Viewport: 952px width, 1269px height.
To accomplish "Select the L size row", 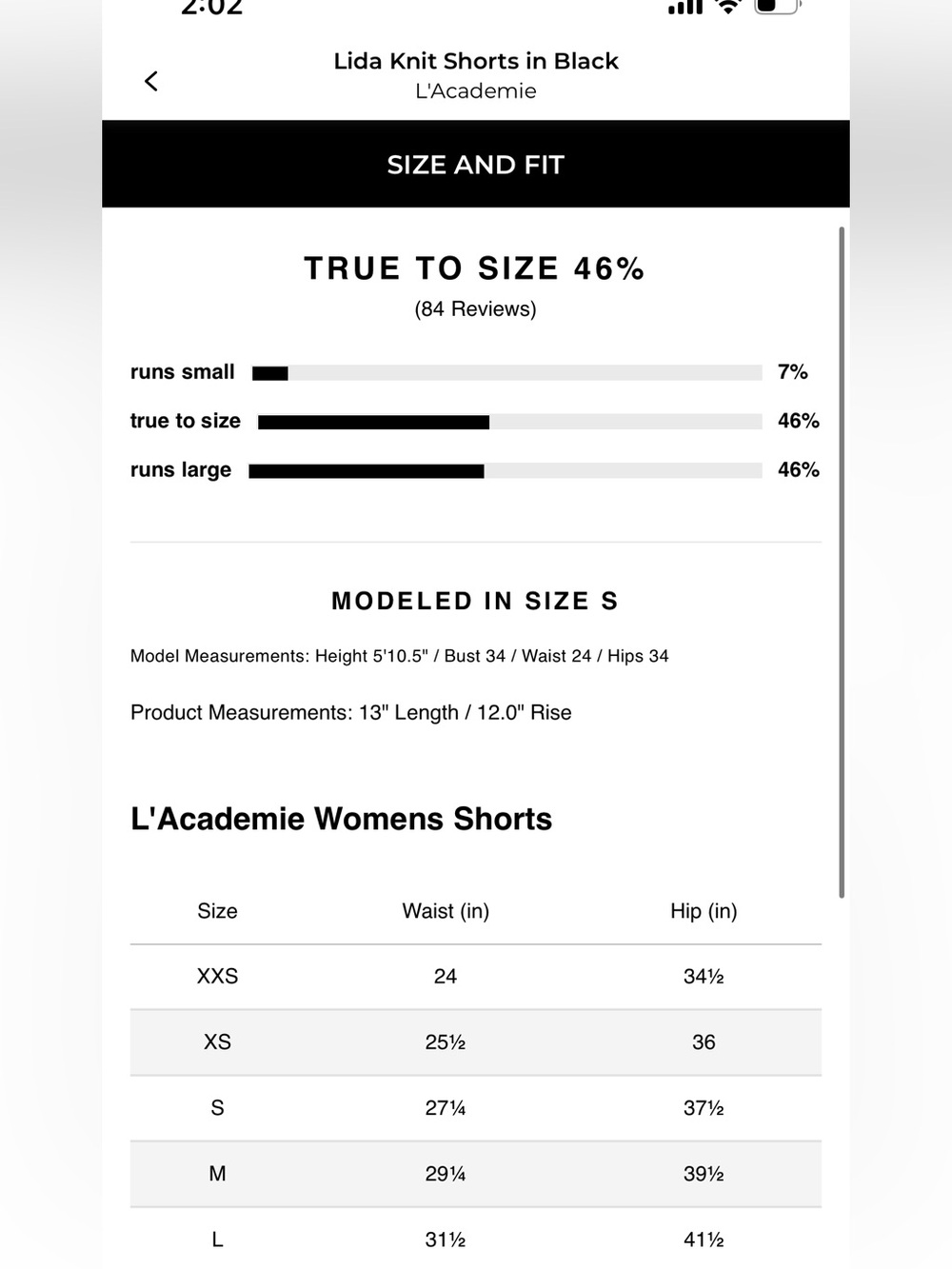I will coord(476,1239).
